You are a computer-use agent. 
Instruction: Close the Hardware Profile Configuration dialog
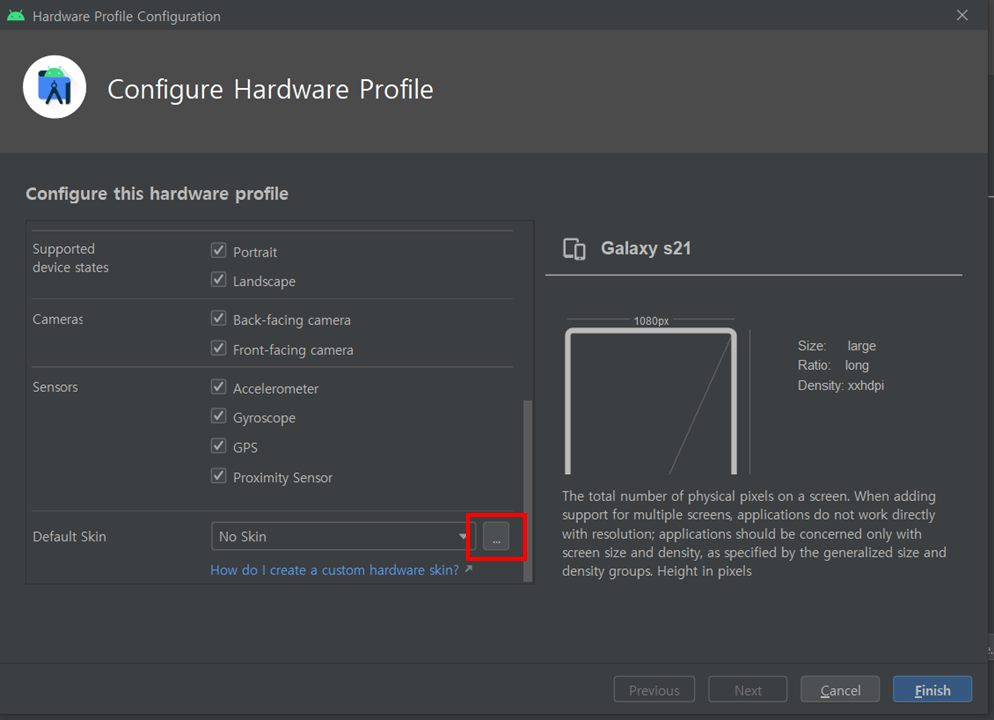click(962, 15)
